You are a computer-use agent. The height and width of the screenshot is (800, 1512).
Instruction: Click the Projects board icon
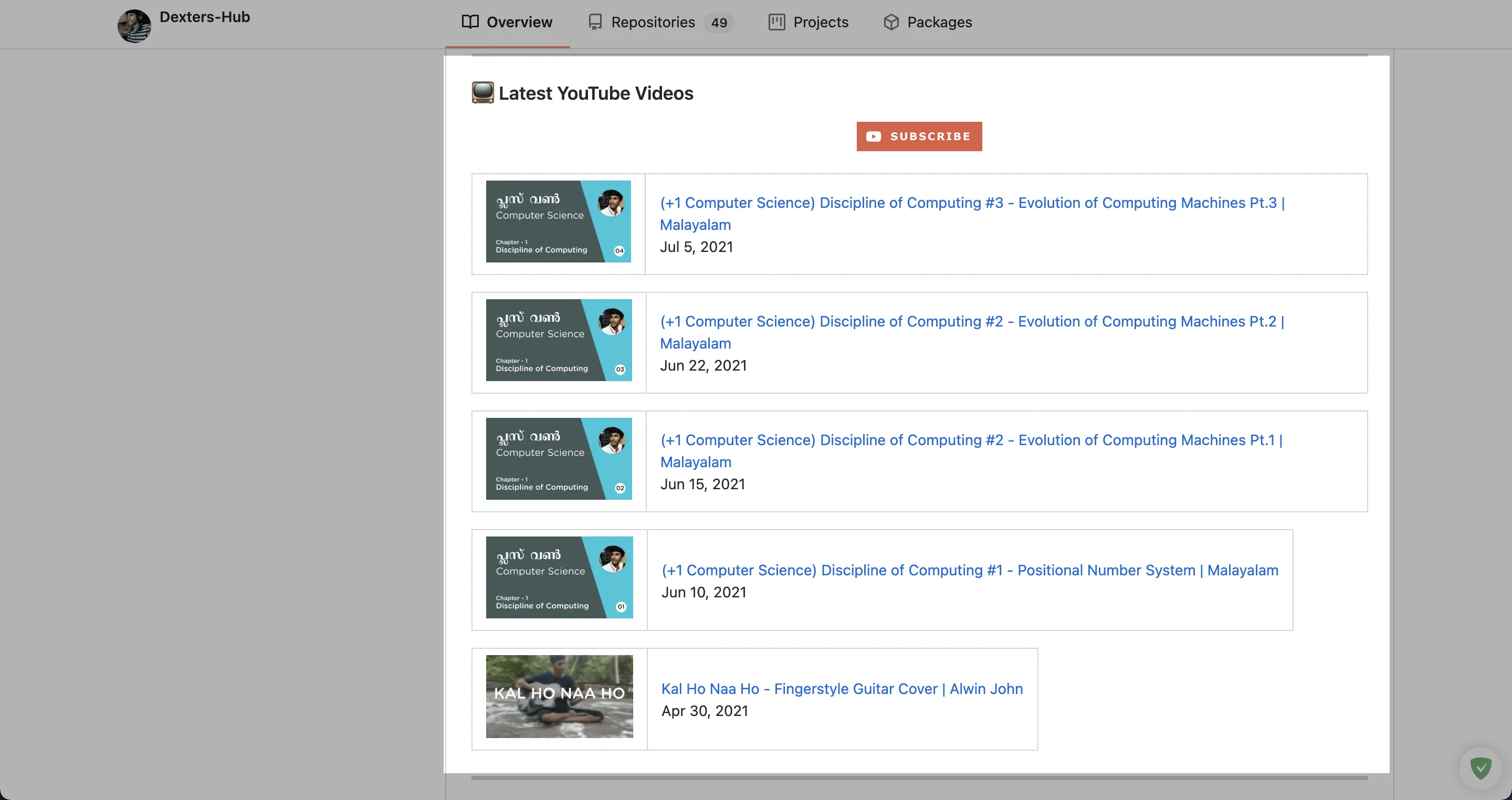coord(776,22)
